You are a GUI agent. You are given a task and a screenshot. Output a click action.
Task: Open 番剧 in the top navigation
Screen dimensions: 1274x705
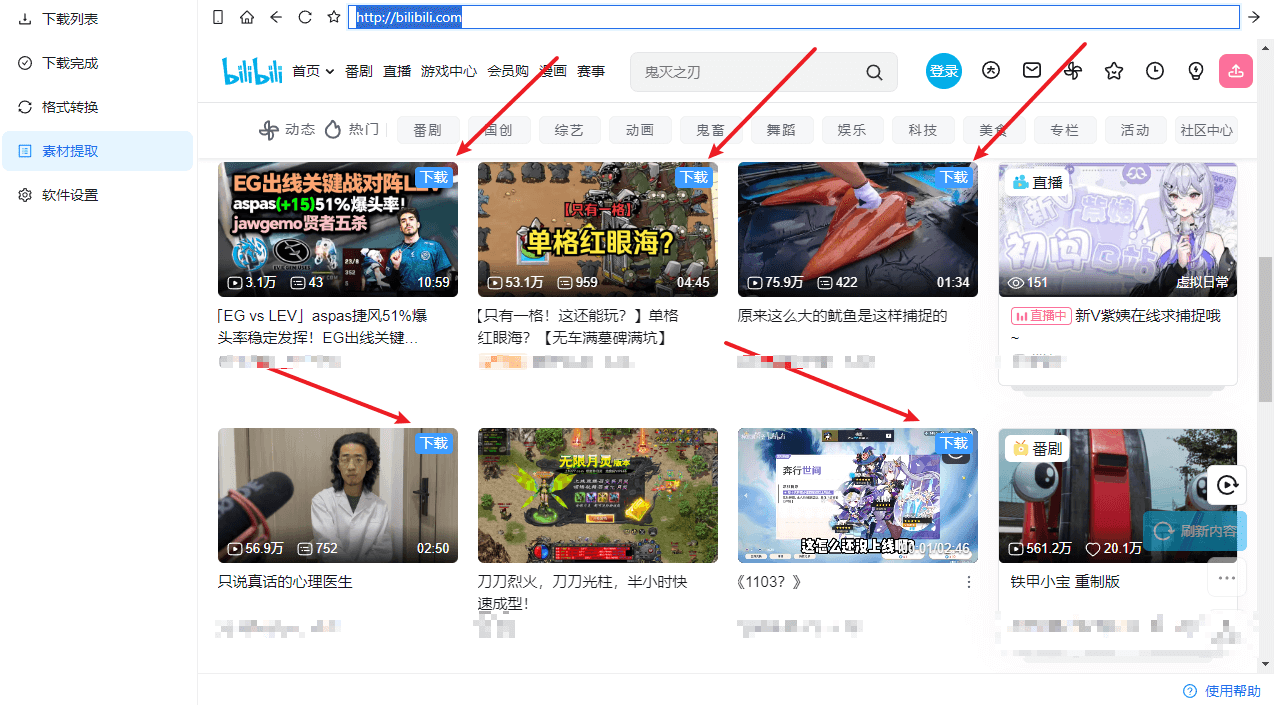pos(359,71)
